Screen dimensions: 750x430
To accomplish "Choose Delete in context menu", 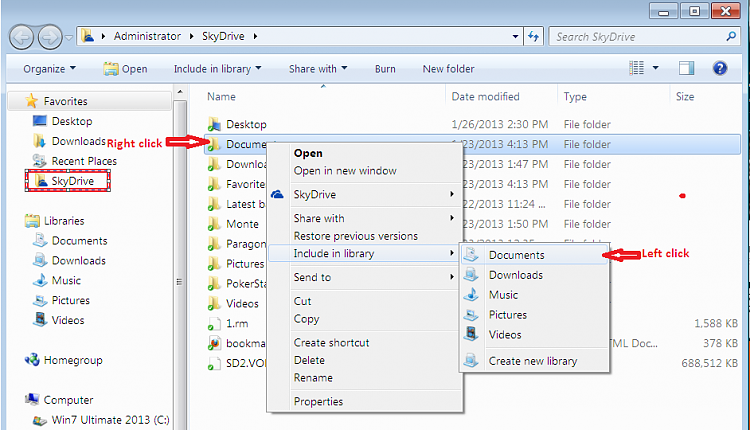I will (x=309, y=360).
